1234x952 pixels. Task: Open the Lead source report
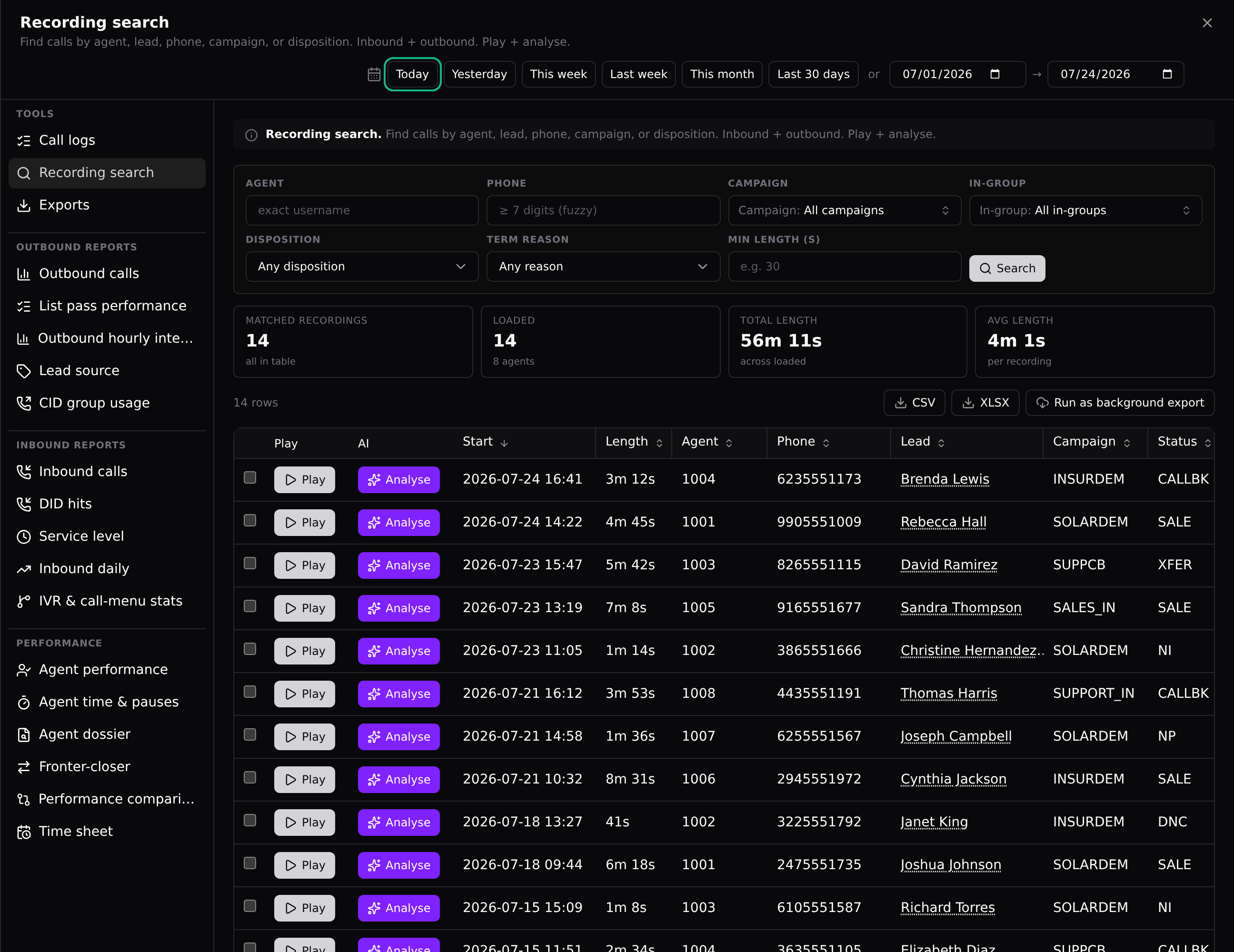(x=107, y=371)
